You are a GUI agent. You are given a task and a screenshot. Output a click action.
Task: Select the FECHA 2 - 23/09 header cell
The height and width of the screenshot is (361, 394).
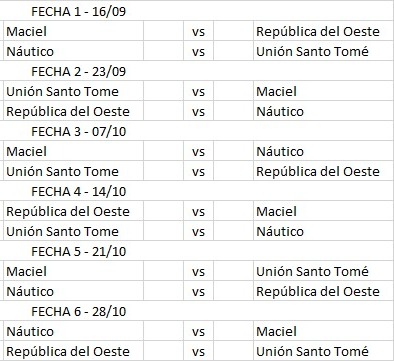(78, 71)
